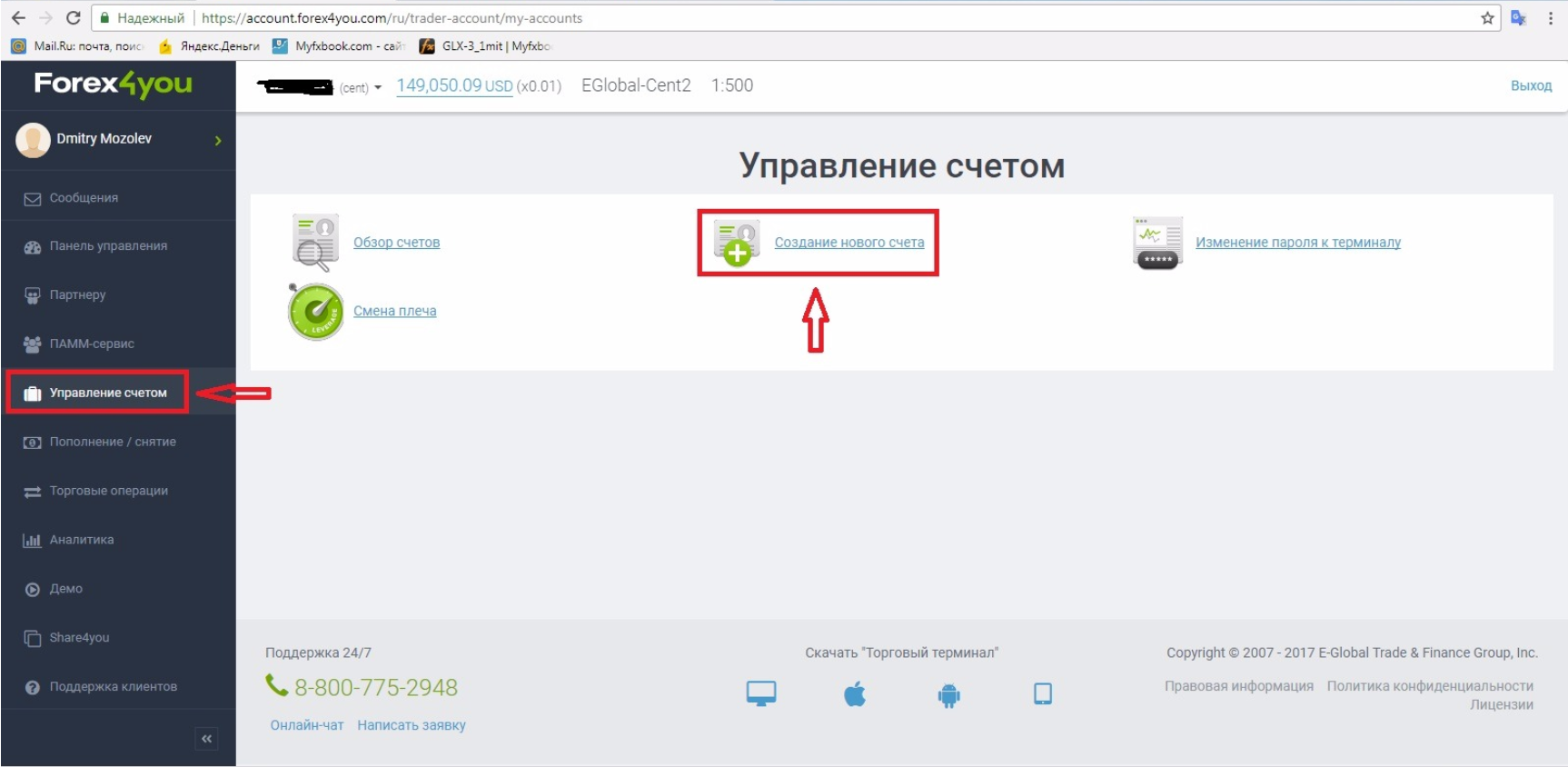Expand the Dmitry Mozolev profile chevron
Screen dimensions: 1568x767
(x=218, y=140)
